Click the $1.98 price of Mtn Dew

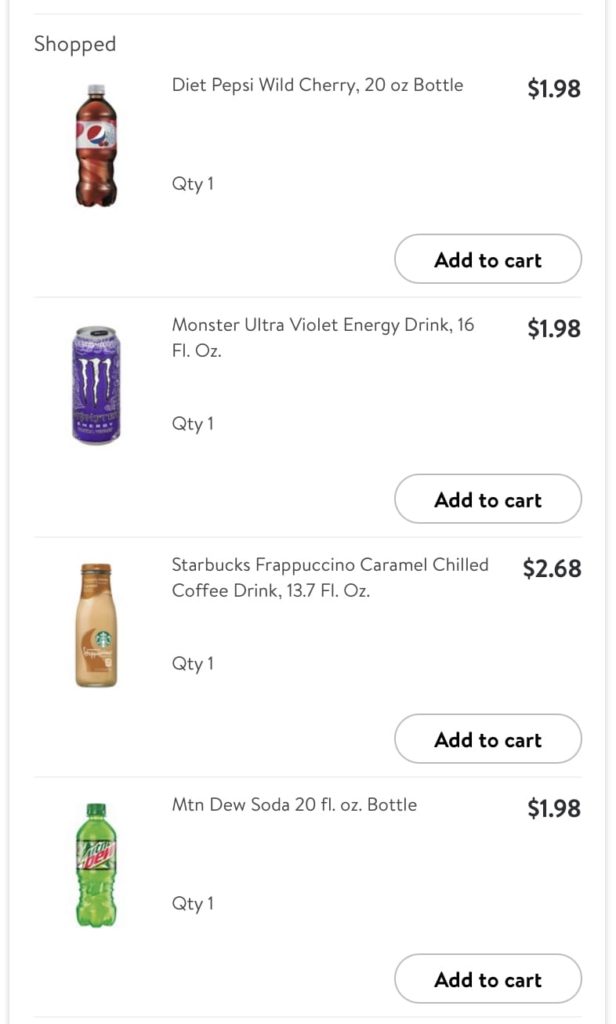click(x=553, y=809)
